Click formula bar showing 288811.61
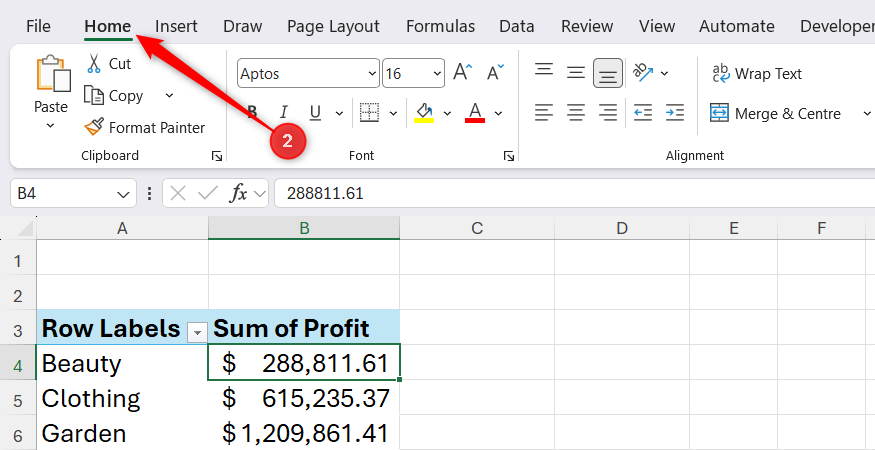 tap(575, 194)
